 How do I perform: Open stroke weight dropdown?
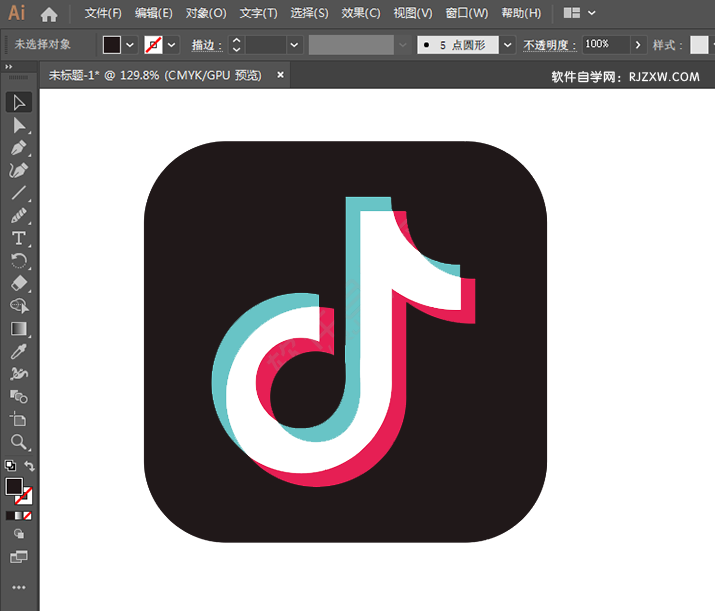pos(294,45)
